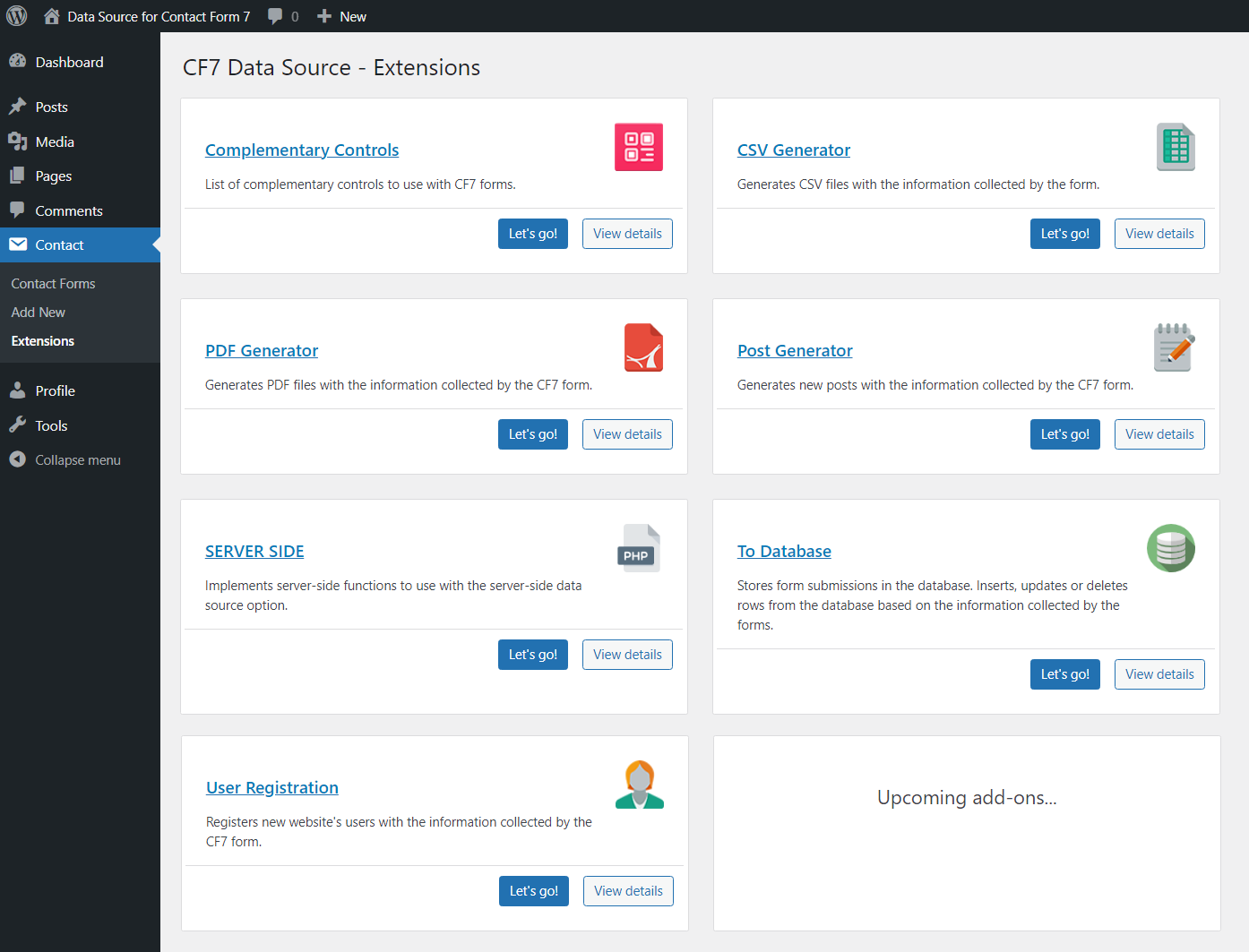The height and width of the screenshot is (952, 1249).
Task: Click the Profile person icon
Action: coord(17,390)
